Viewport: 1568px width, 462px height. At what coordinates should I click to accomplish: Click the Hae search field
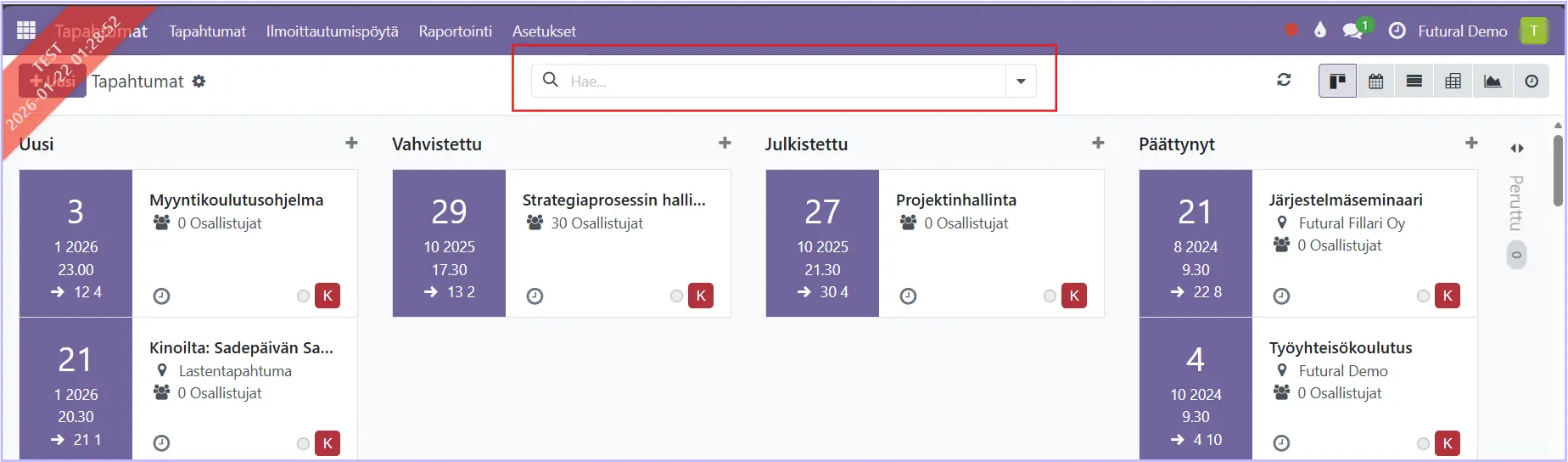[x=781, y=82]
